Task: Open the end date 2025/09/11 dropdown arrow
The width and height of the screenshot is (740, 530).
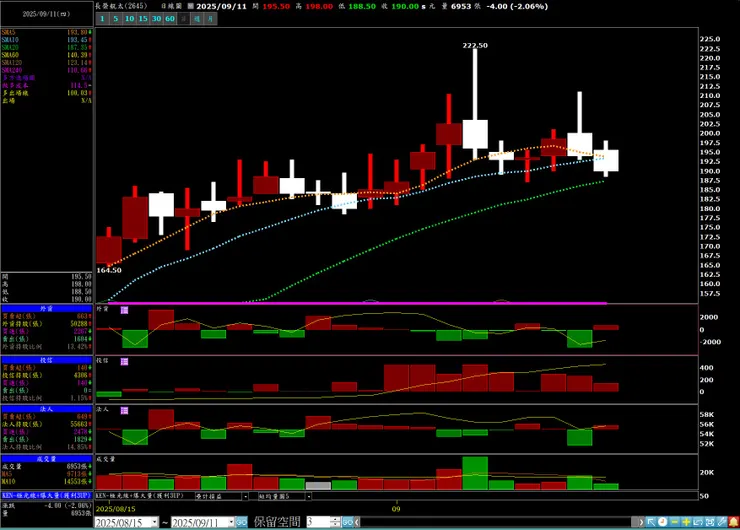Action: pyautogui.click(x=231, y=522)
